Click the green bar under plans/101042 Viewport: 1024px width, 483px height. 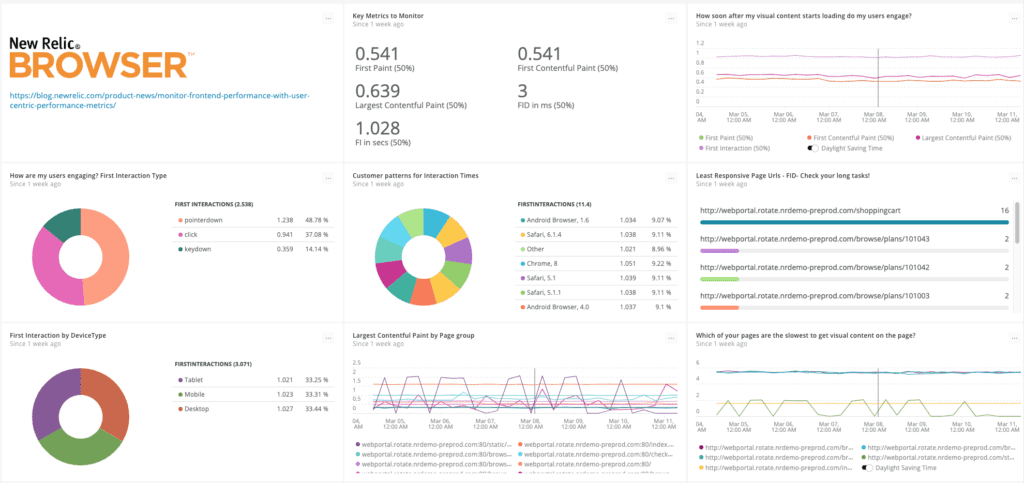tap(719, 279)
